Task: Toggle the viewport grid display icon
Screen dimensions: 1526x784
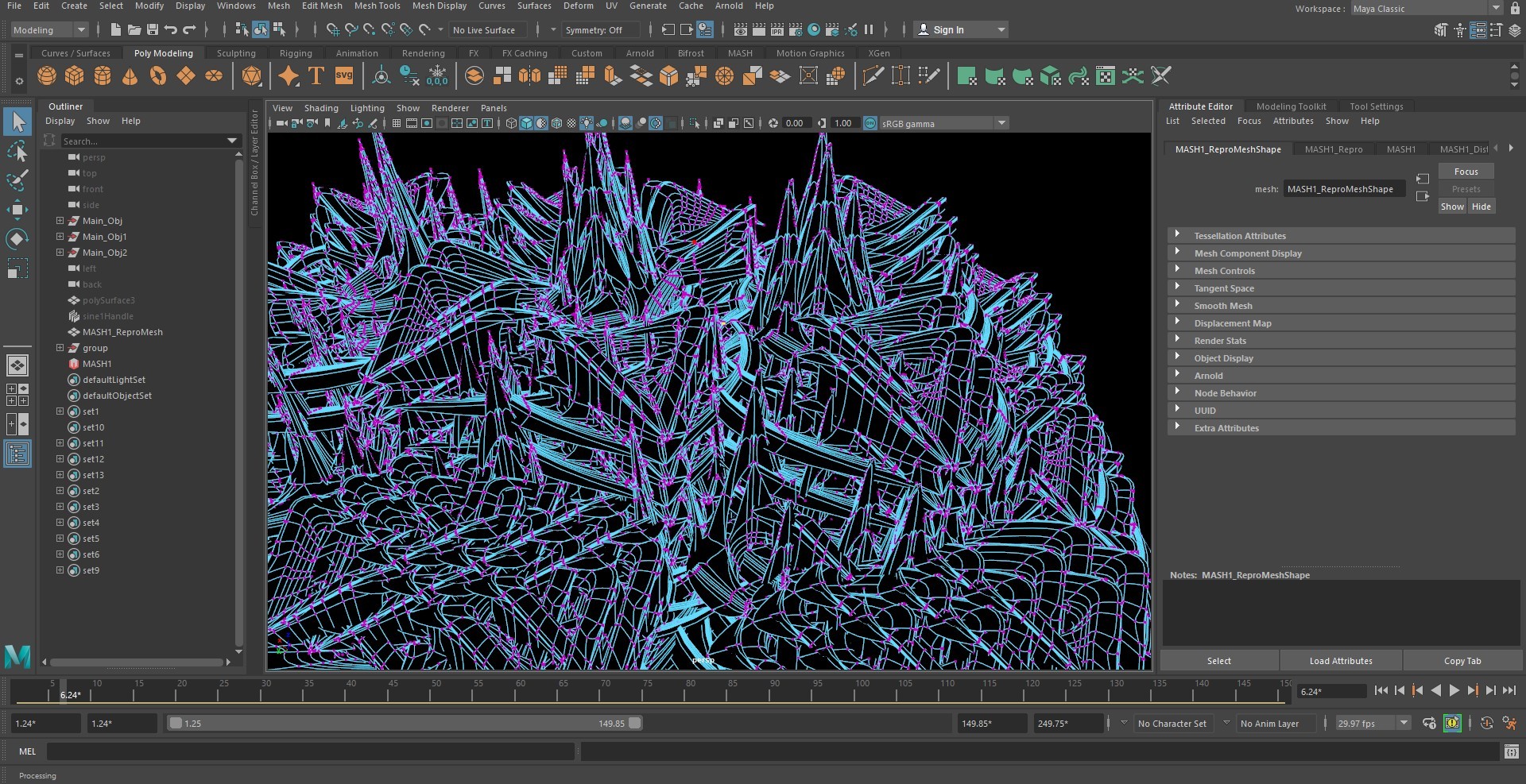Action: (x=397, y=123)
